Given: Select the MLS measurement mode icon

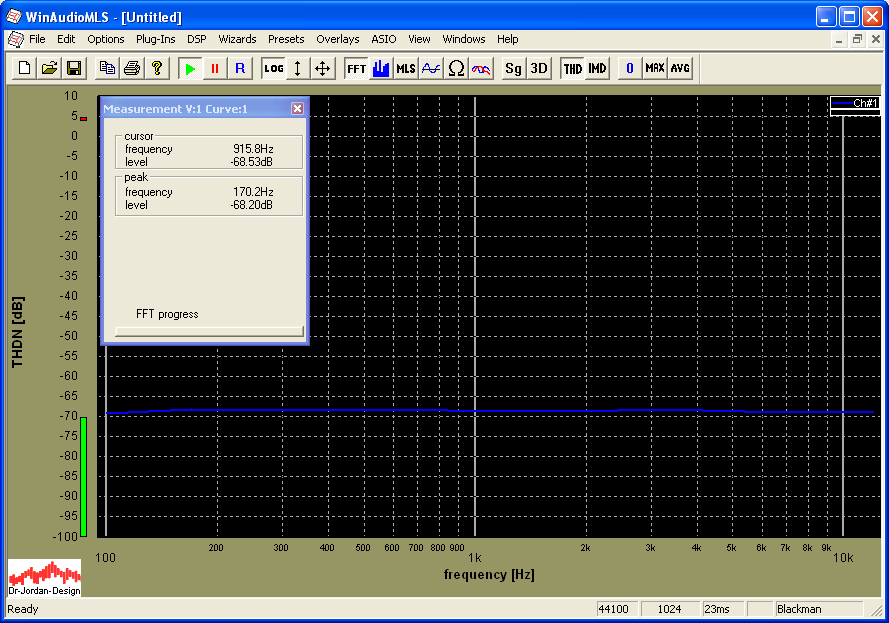Looking at the screenshot, I should click(405, 68).
